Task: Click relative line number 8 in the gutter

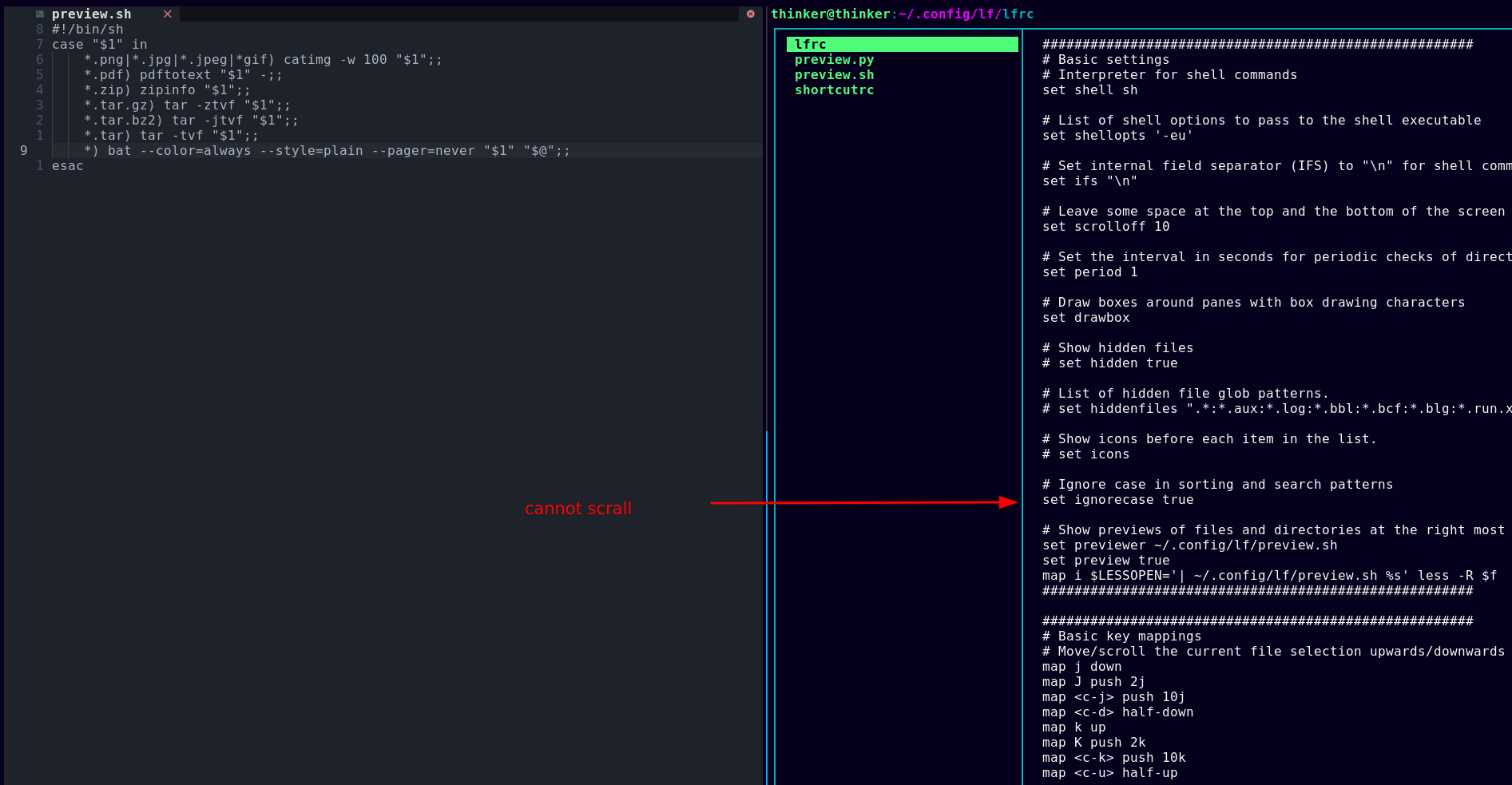Action: pyautogui.click(x=39, y=29)
